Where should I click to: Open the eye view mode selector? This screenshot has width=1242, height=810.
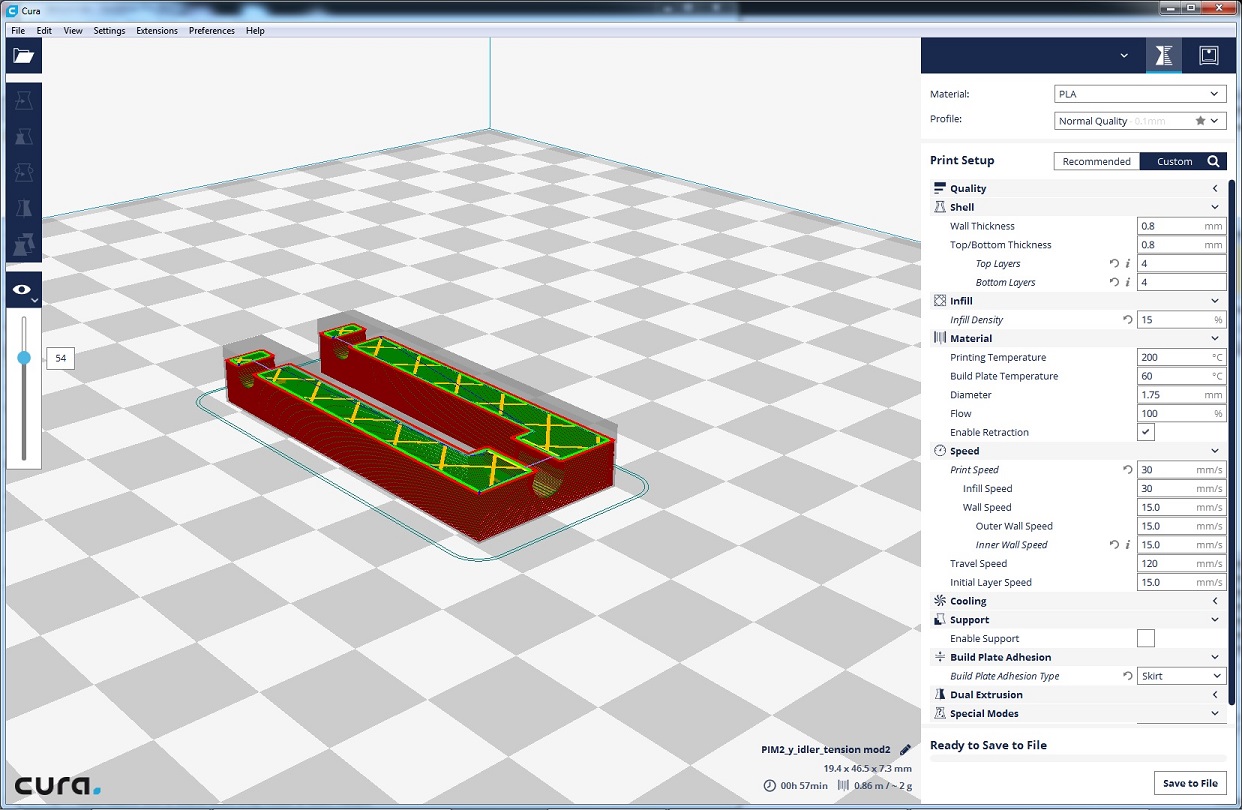pyautogui.click(x=24, y=289)
